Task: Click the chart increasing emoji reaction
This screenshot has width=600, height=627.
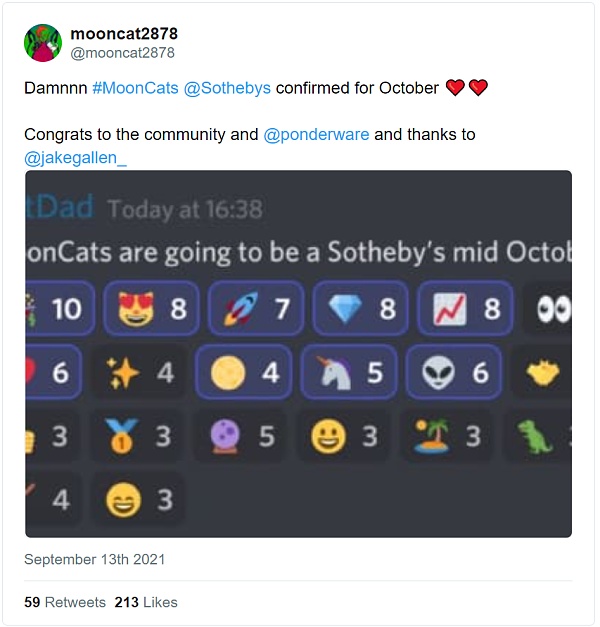Action: 465,308
